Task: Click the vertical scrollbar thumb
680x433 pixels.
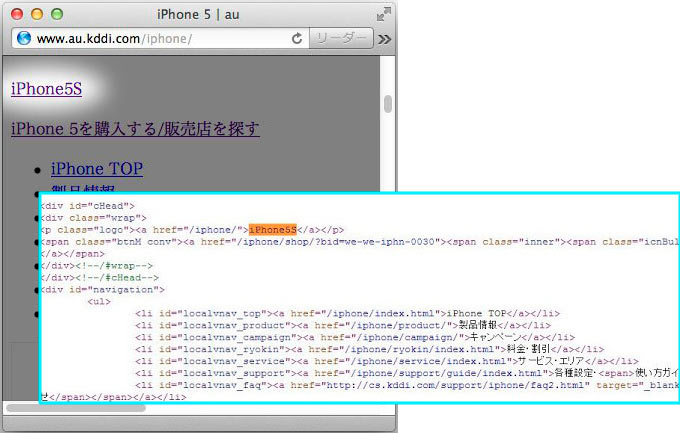Action: pyautogui.click(x=388, y=104)
